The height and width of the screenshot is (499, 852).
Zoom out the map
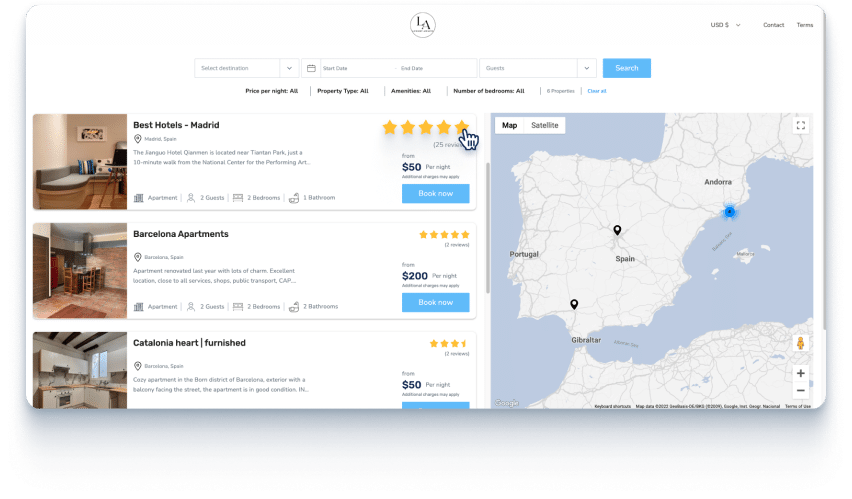point(800,390)
